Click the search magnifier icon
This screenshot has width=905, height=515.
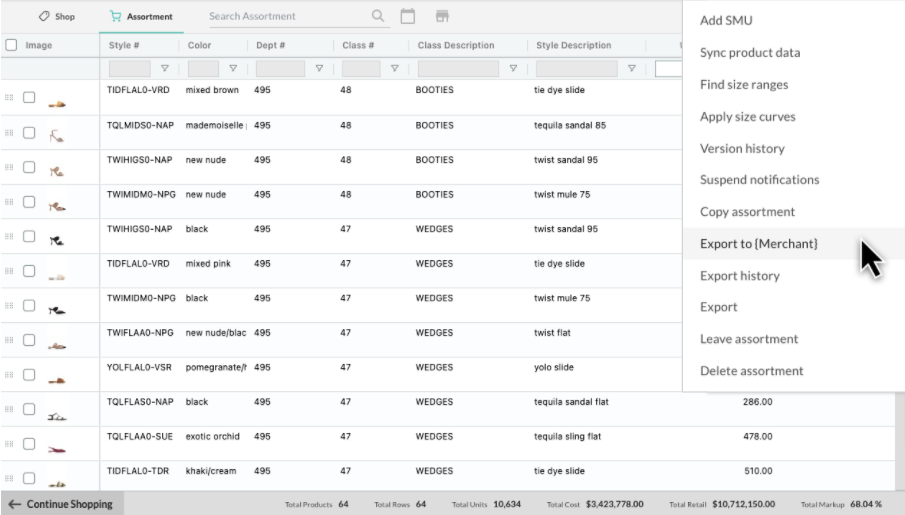pos(377,16)
